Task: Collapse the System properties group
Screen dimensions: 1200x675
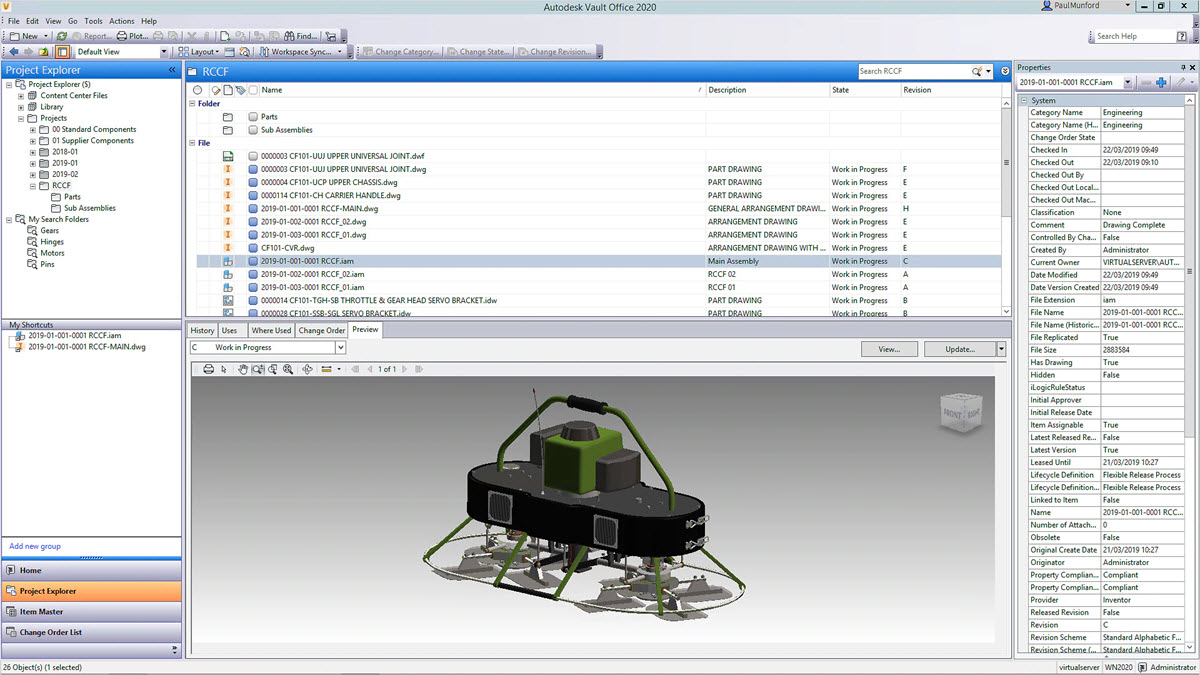Action: coord(1023,100)
